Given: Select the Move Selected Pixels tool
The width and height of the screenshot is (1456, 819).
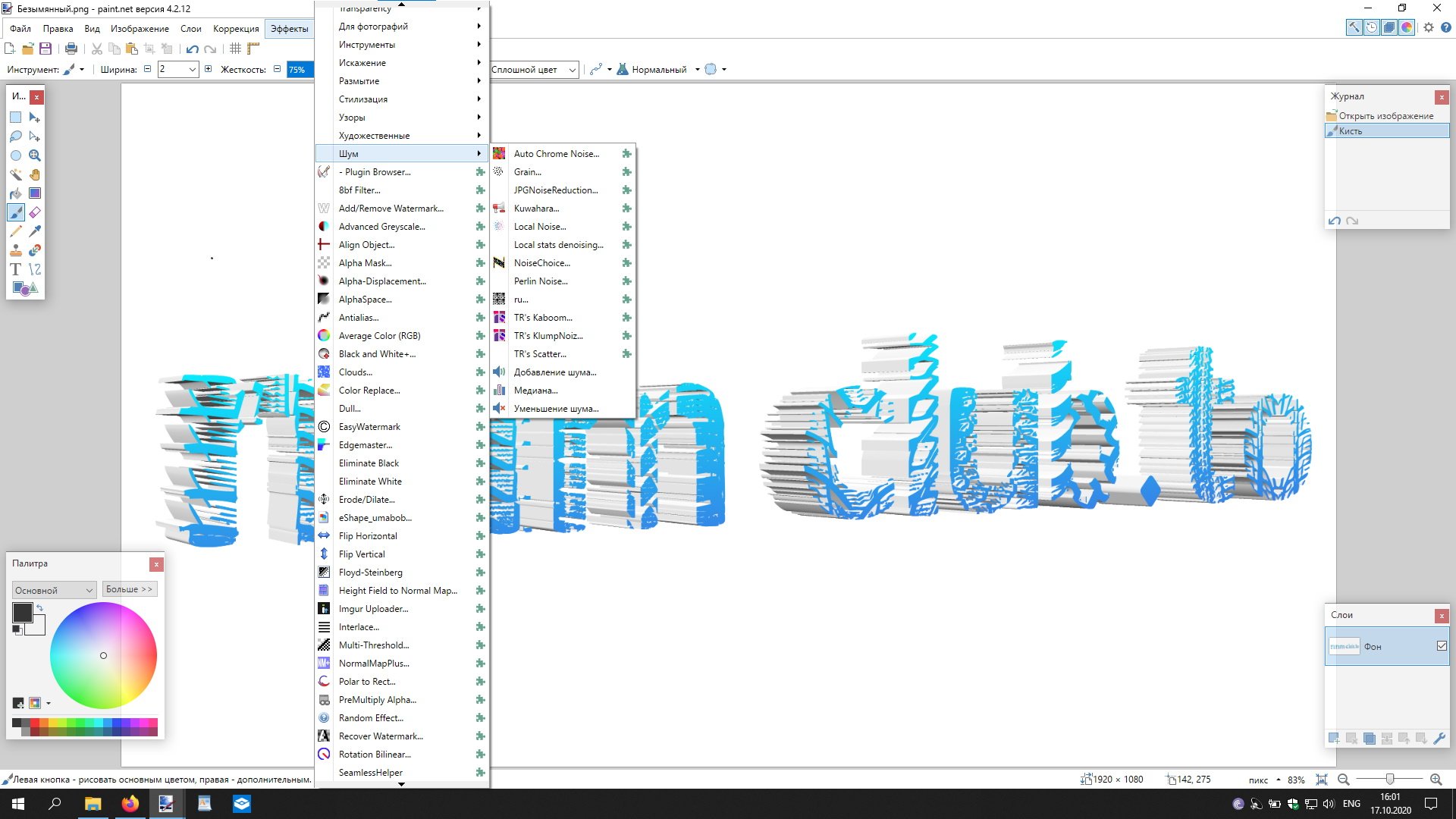Looking at the screenshot, I should pos(35,118).
